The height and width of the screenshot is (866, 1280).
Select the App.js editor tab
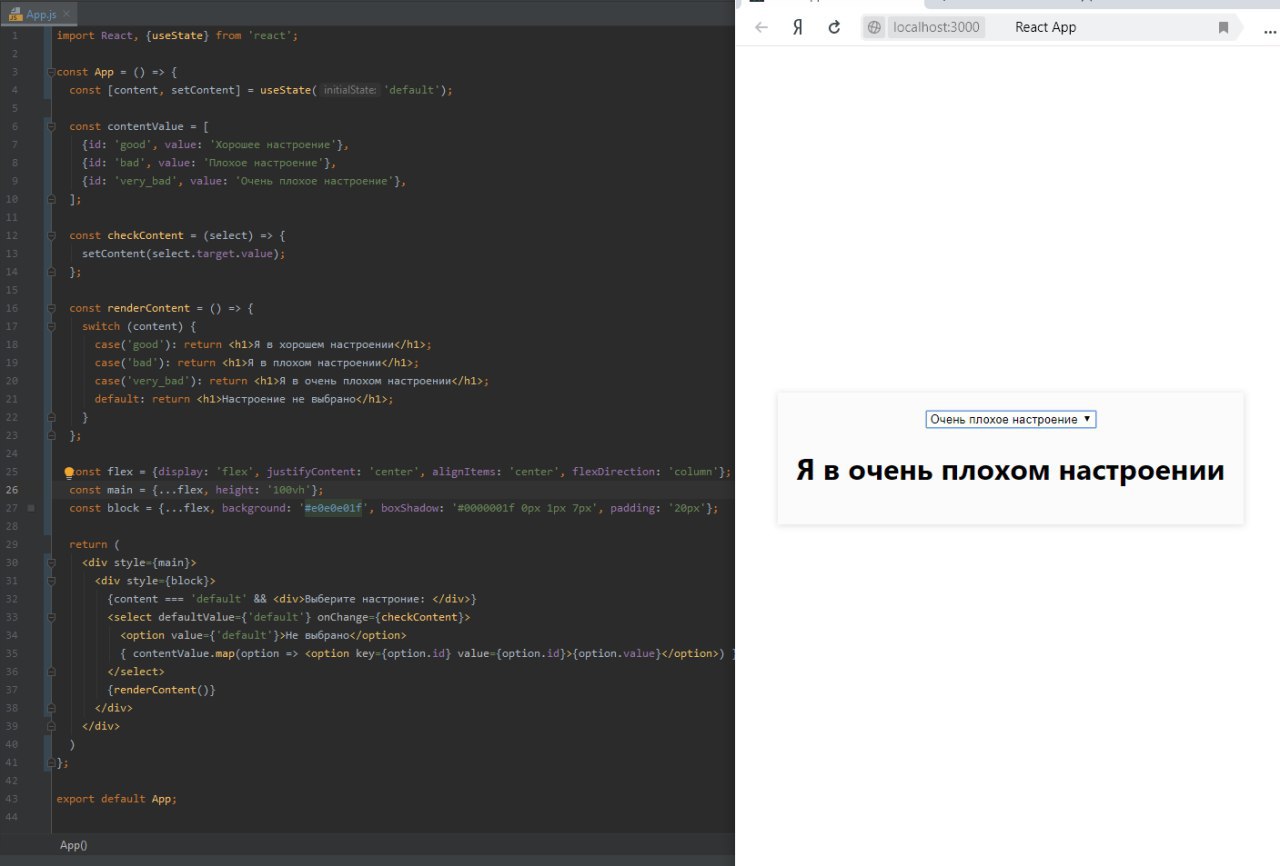[x=41, y=15]
